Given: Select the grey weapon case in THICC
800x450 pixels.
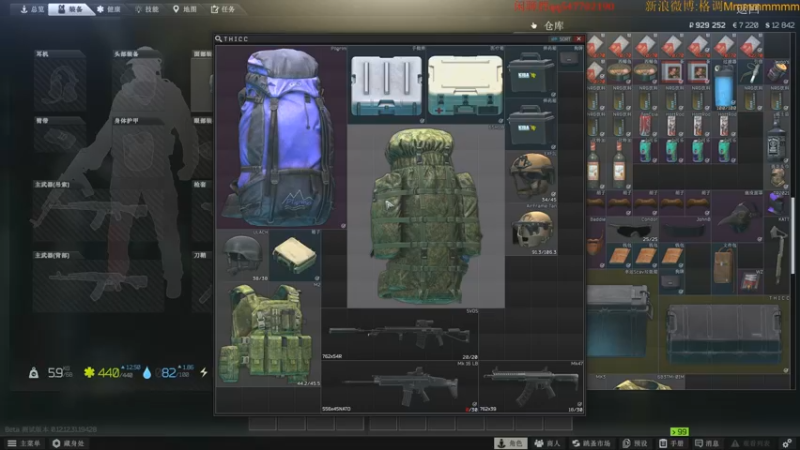Looking at the screenshot, I should click(x=386, y=85).
